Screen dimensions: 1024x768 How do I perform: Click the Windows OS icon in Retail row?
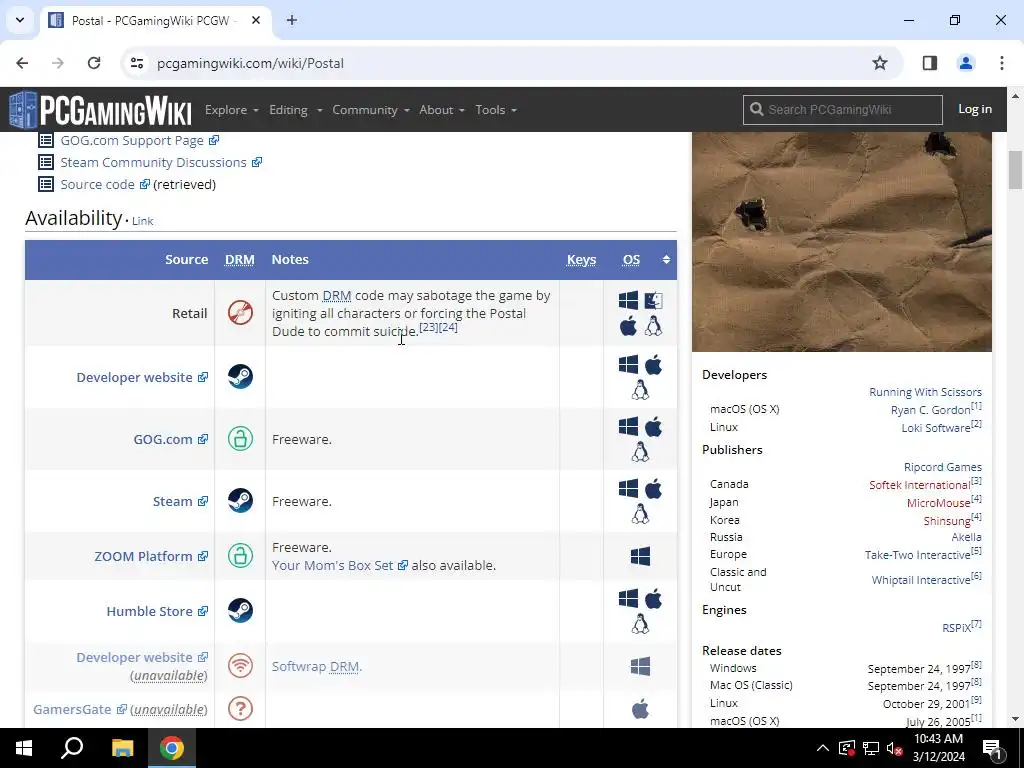pyautogui.click(x=628, y=300)
